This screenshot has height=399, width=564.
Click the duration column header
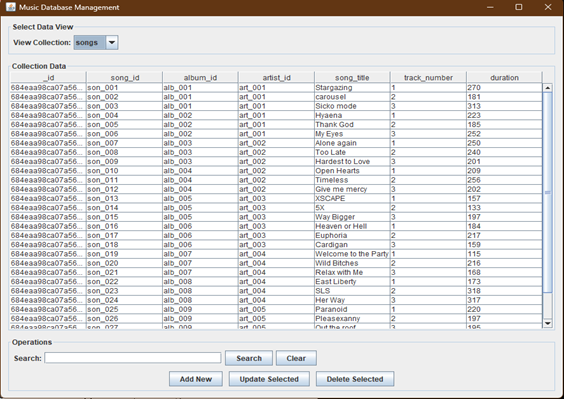pos(504,78)
